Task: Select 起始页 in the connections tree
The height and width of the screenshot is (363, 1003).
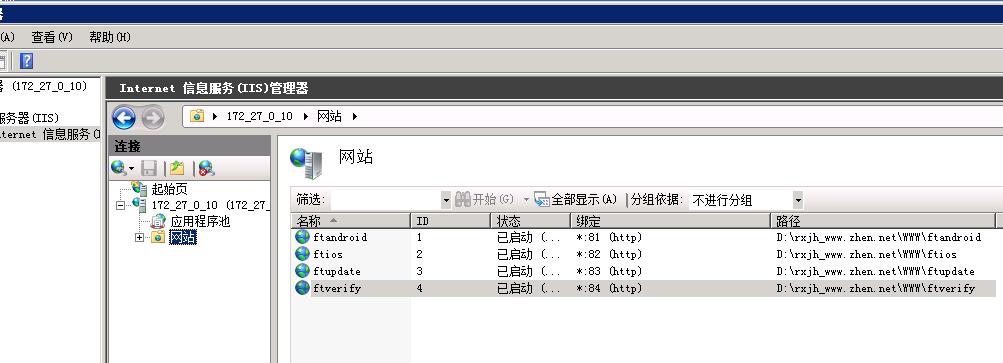Action: [170, 189]
